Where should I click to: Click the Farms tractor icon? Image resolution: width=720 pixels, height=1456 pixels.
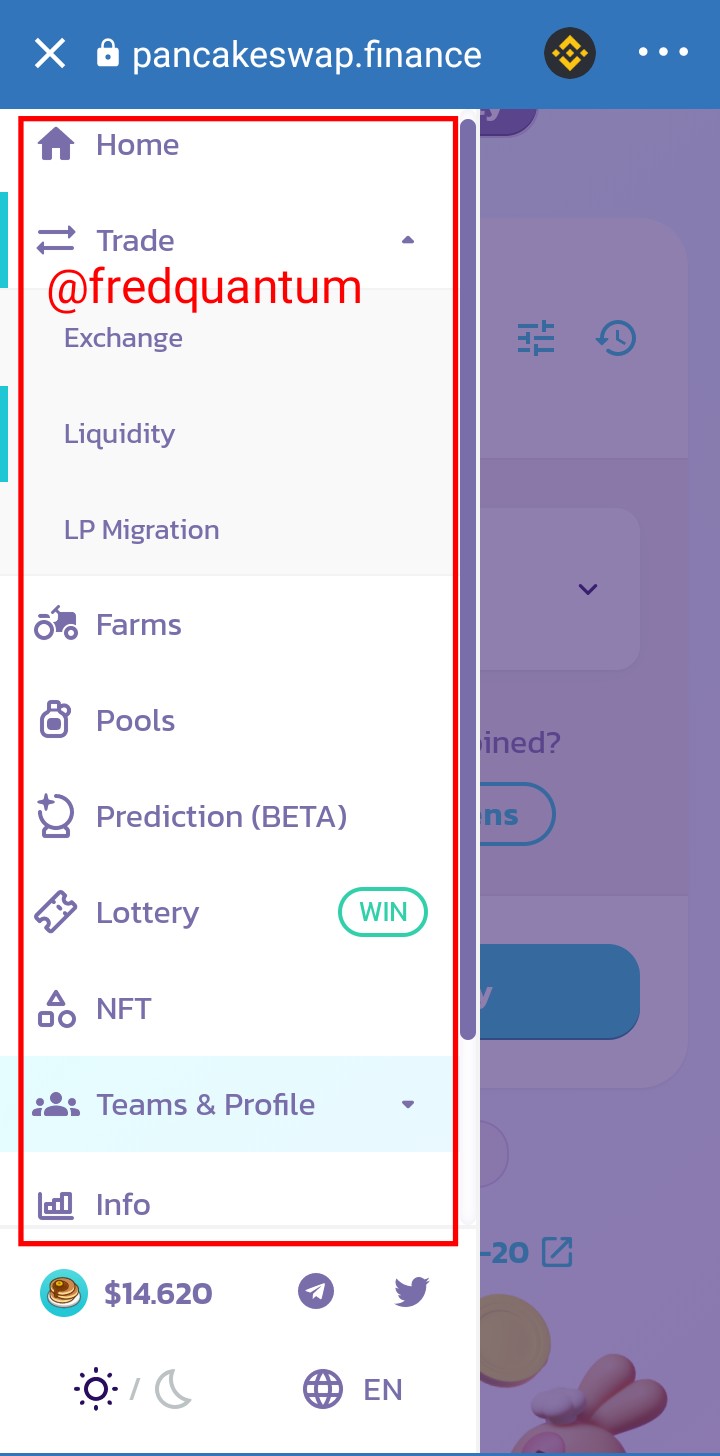pyautogui.click(x=56, y=624)
